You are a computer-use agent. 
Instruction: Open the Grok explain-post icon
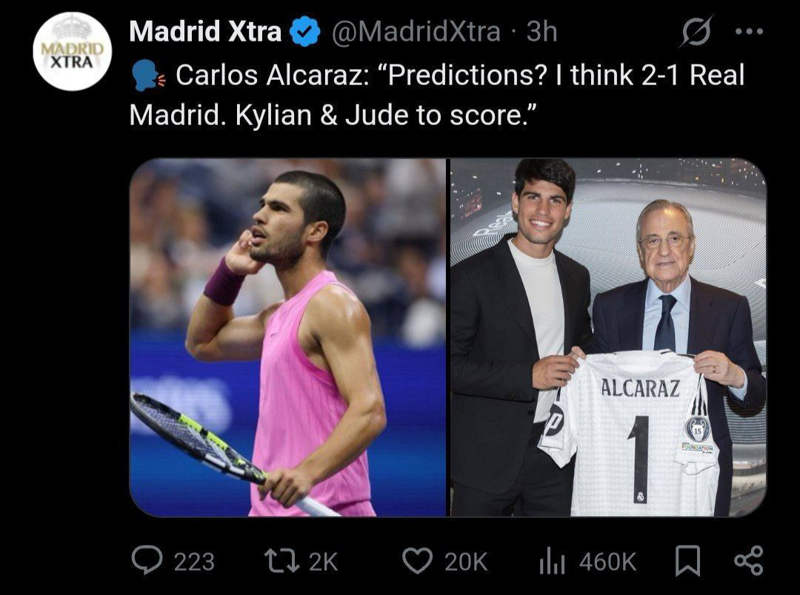tap(696, 32)
